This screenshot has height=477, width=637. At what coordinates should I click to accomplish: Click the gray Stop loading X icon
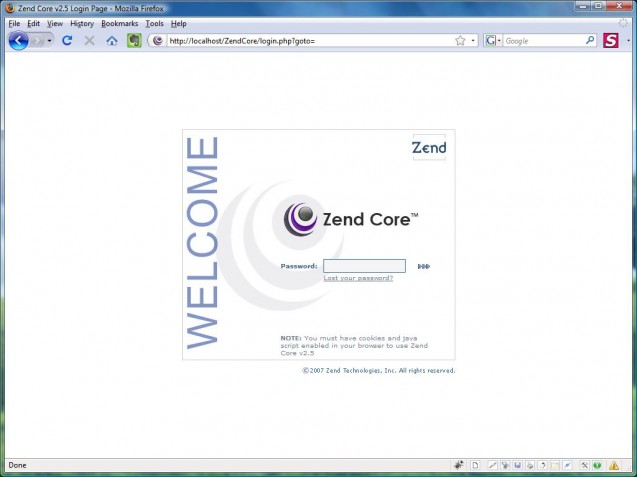89,40
